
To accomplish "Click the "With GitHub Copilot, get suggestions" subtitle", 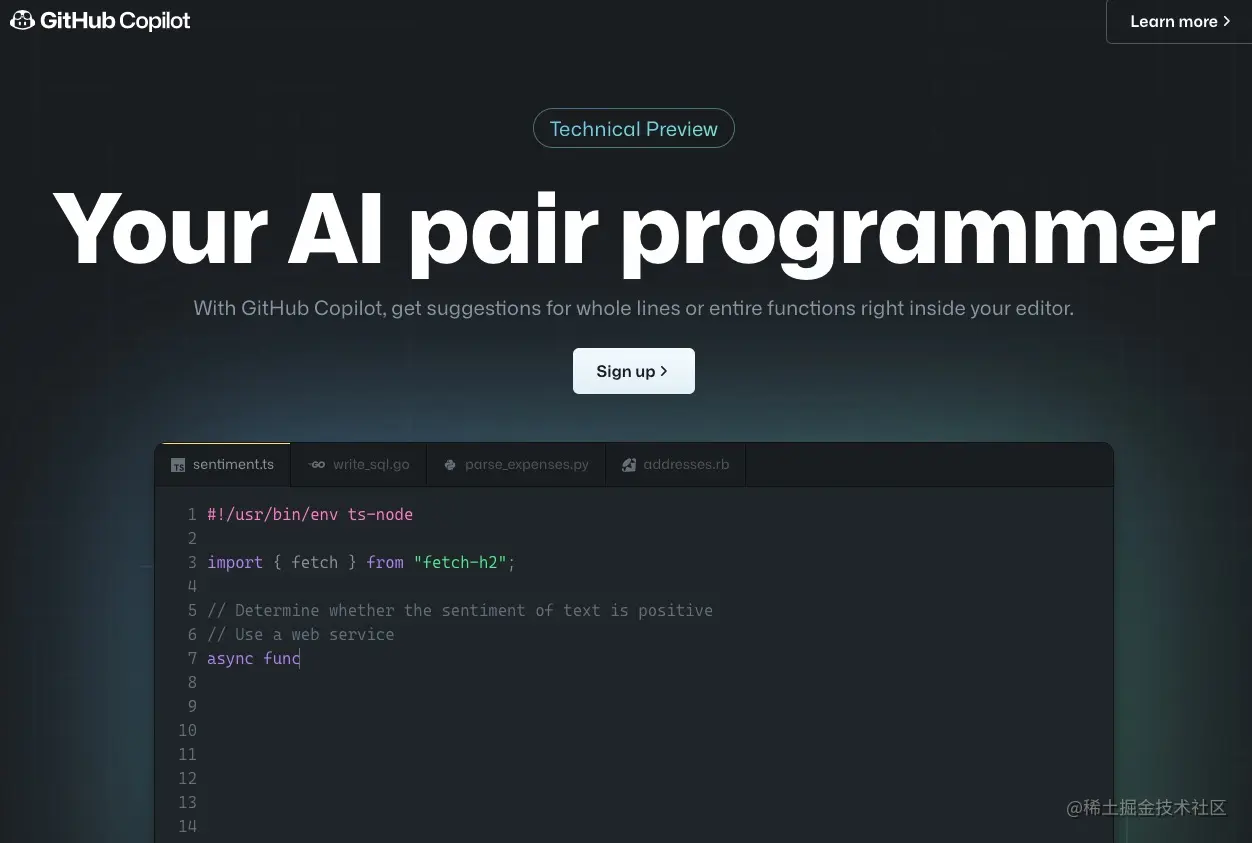I will (634, 308).
